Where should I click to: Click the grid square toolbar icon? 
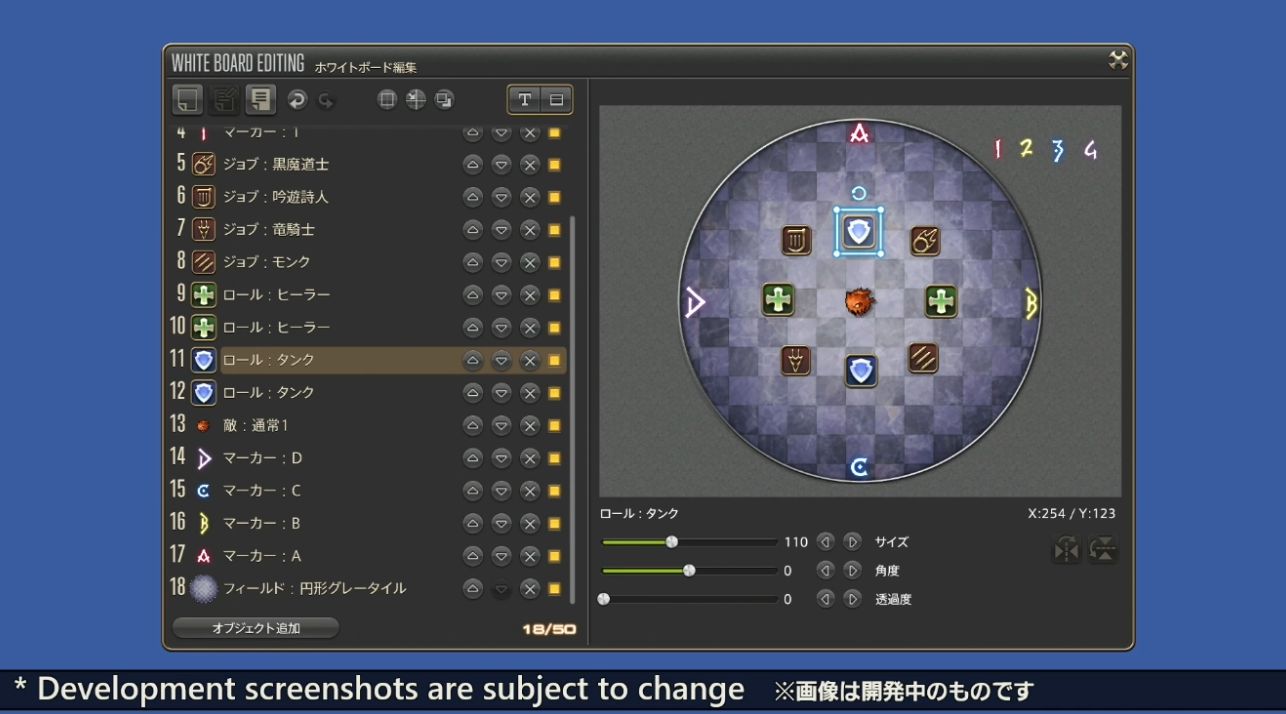[x=387, y=99]
